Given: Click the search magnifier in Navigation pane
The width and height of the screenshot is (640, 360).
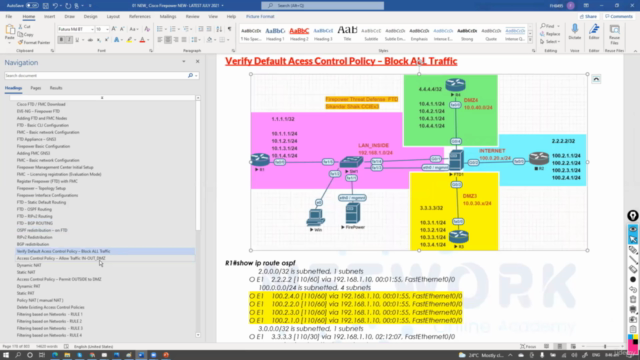Looking at the screenshot, I should (x=190, y=76).
